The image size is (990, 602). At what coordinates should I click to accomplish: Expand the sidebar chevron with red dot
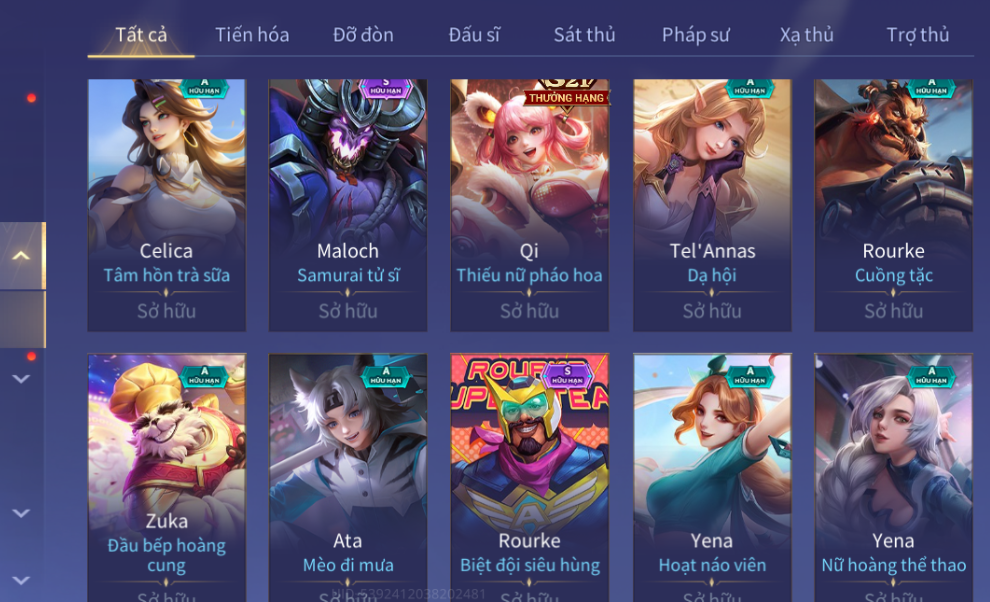pos(21,378)
